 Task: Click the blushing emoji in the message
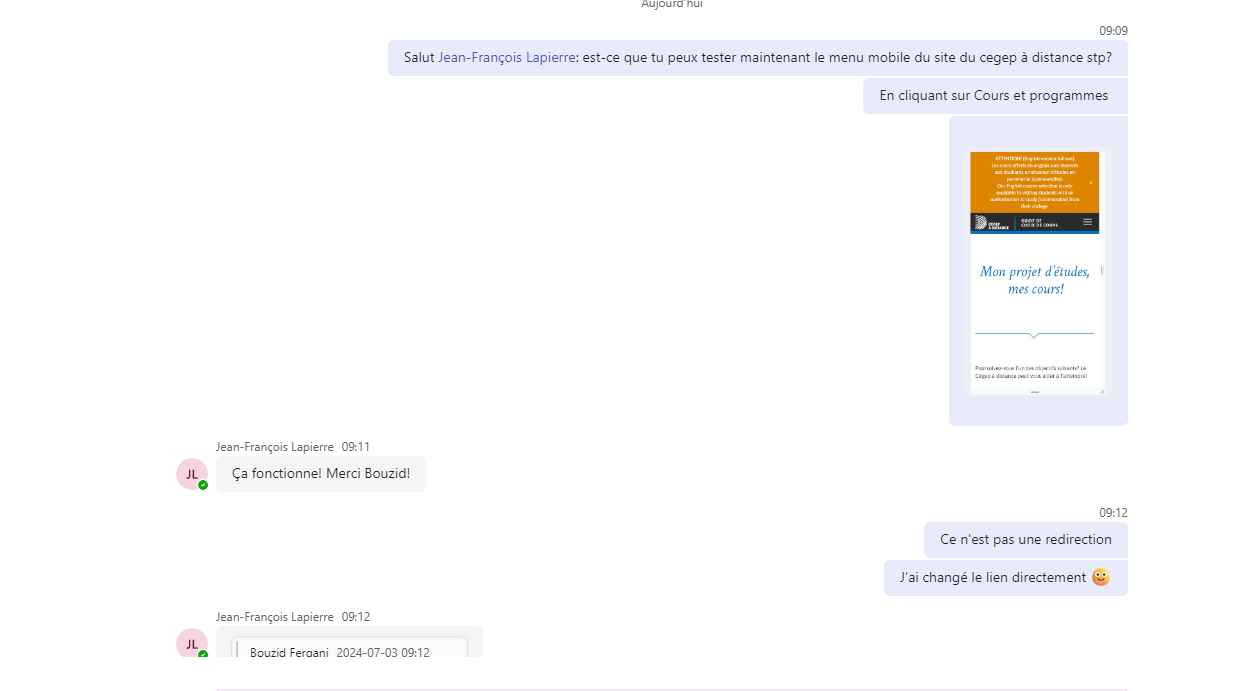tap(1101, 577)
